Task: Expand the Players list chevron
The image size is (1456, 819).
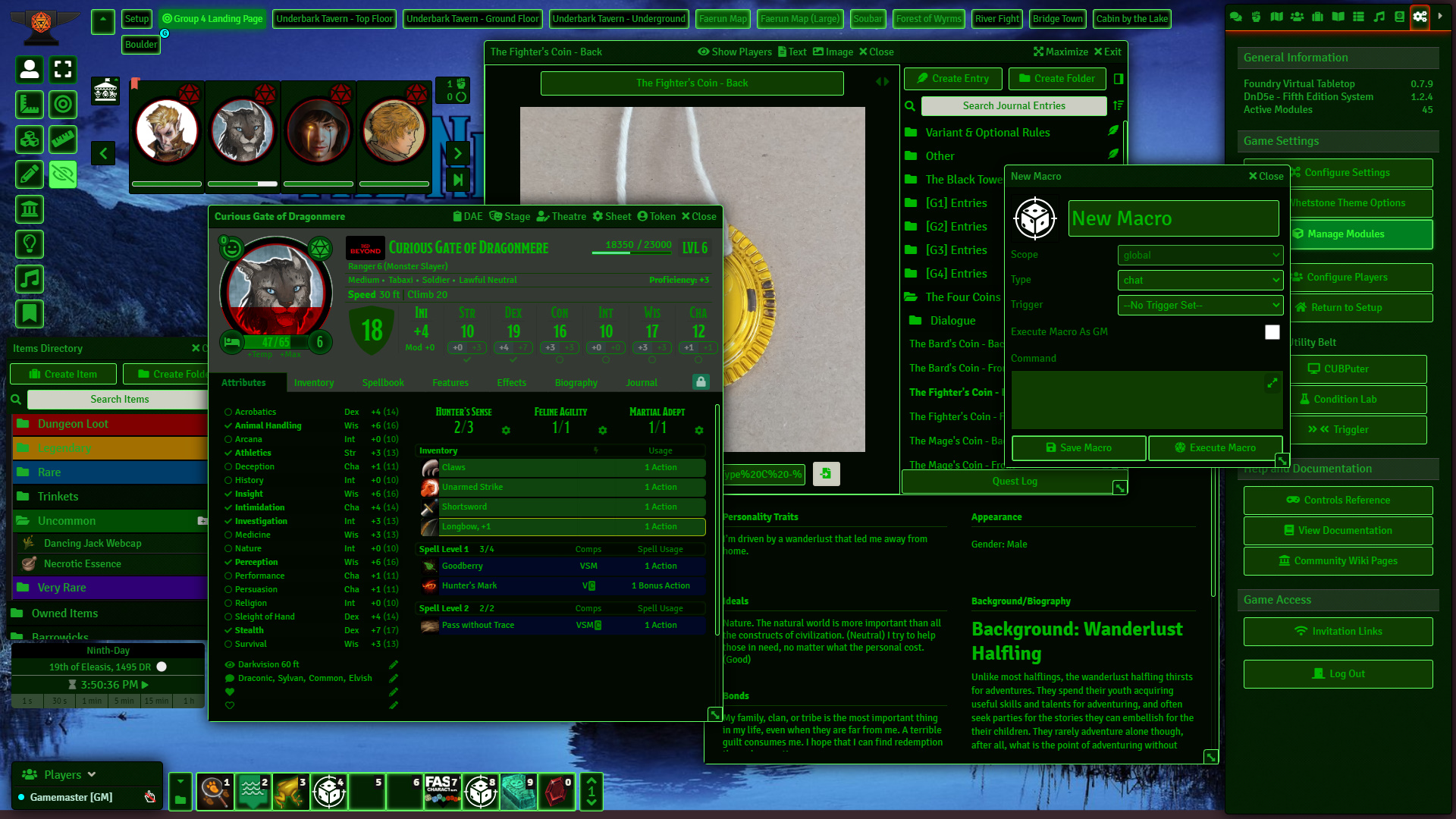Action: pyautogui.click(x=92, y=774)
